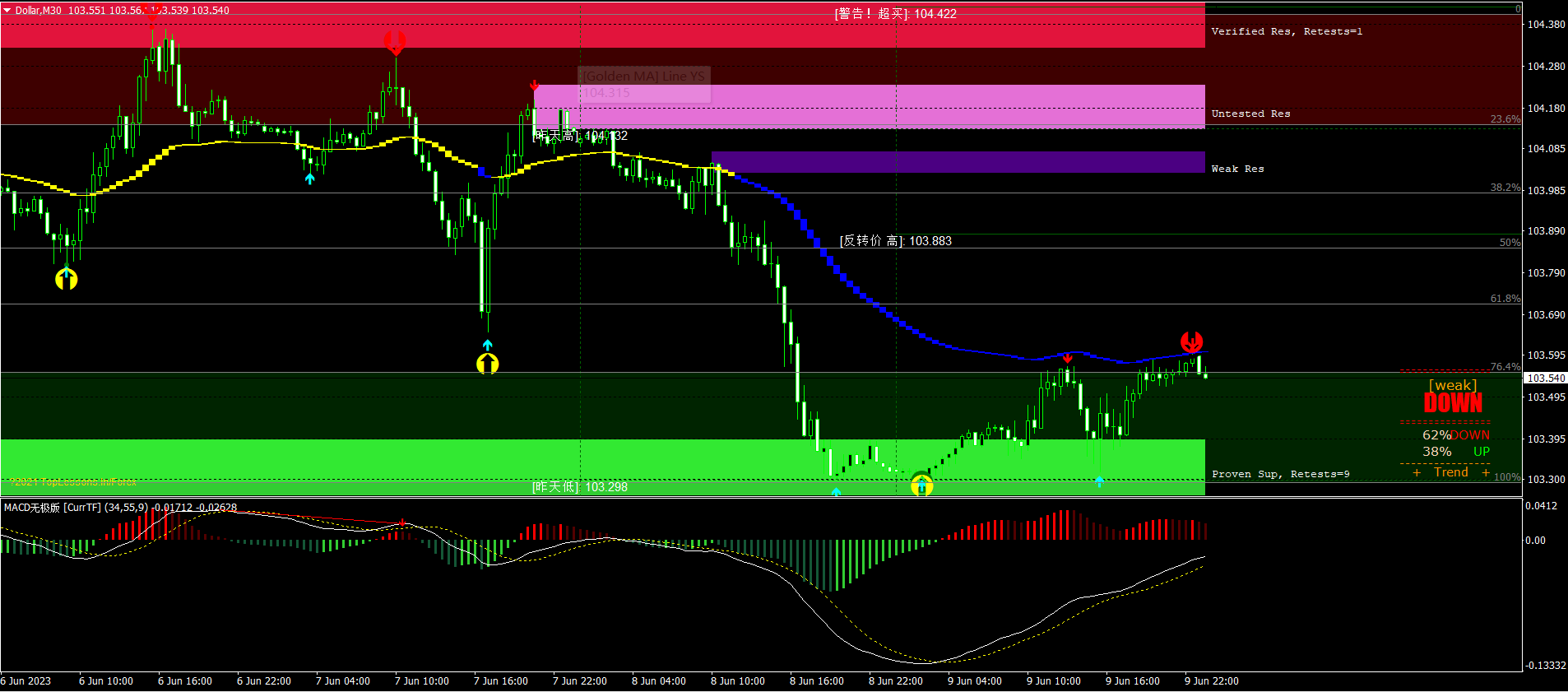Select the Proven Sup, Retests=9 label
Viewport: 1568px width, 692px height.
[1280, 474]
